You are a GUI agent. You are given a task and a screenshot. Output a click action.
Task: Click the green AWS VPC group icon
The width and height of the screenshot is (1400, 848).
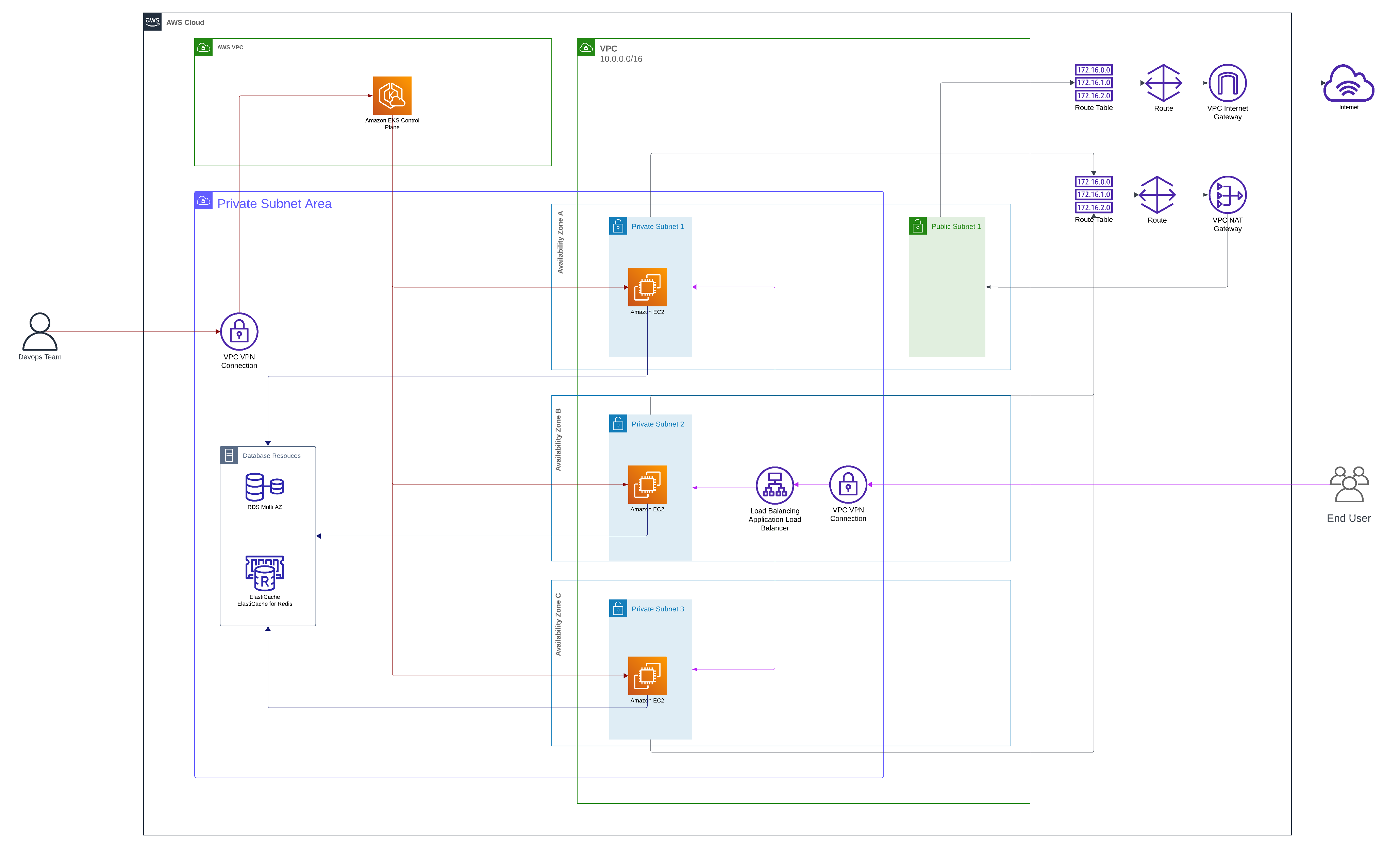point(203,47)
